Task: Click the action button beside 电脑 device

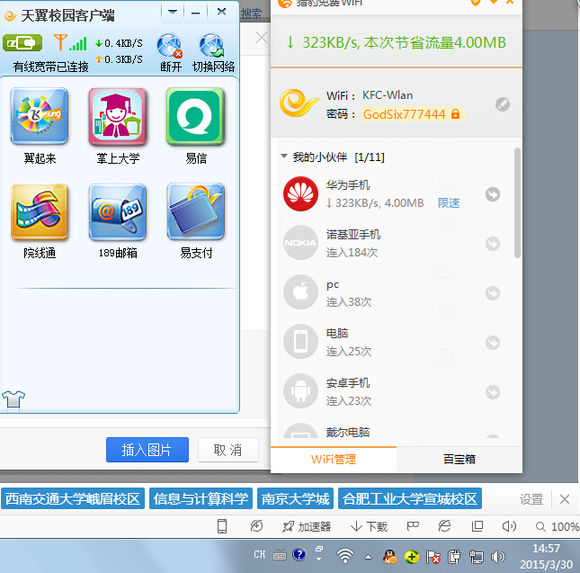Action: coord(492,343)
